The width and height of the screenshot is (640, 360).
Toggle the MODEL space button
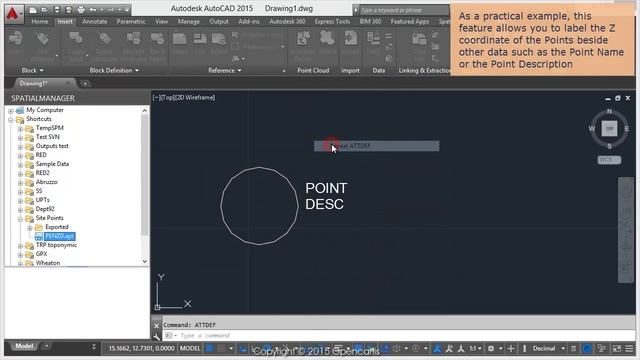pyautogui.click(x=190, y=349)
